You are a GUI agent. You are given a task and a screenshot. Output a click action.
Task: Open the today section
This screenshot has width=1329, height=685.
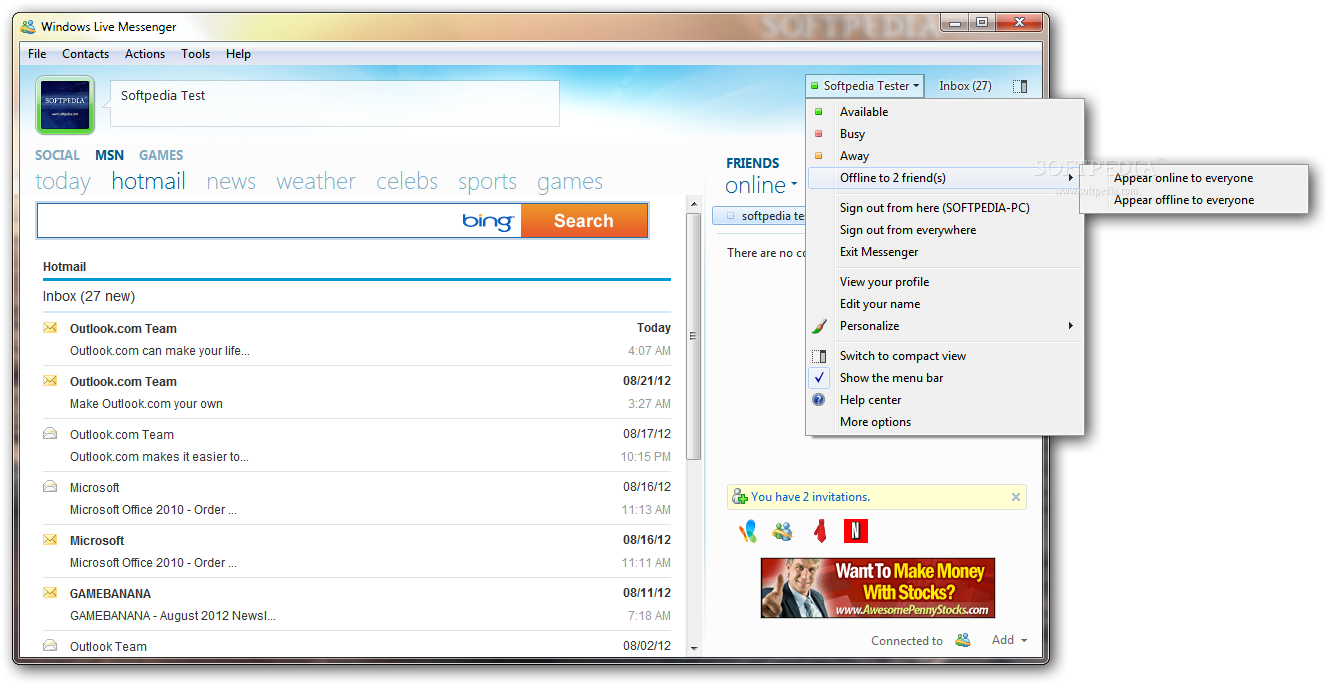pyautogui.click(x=63, y=181)
